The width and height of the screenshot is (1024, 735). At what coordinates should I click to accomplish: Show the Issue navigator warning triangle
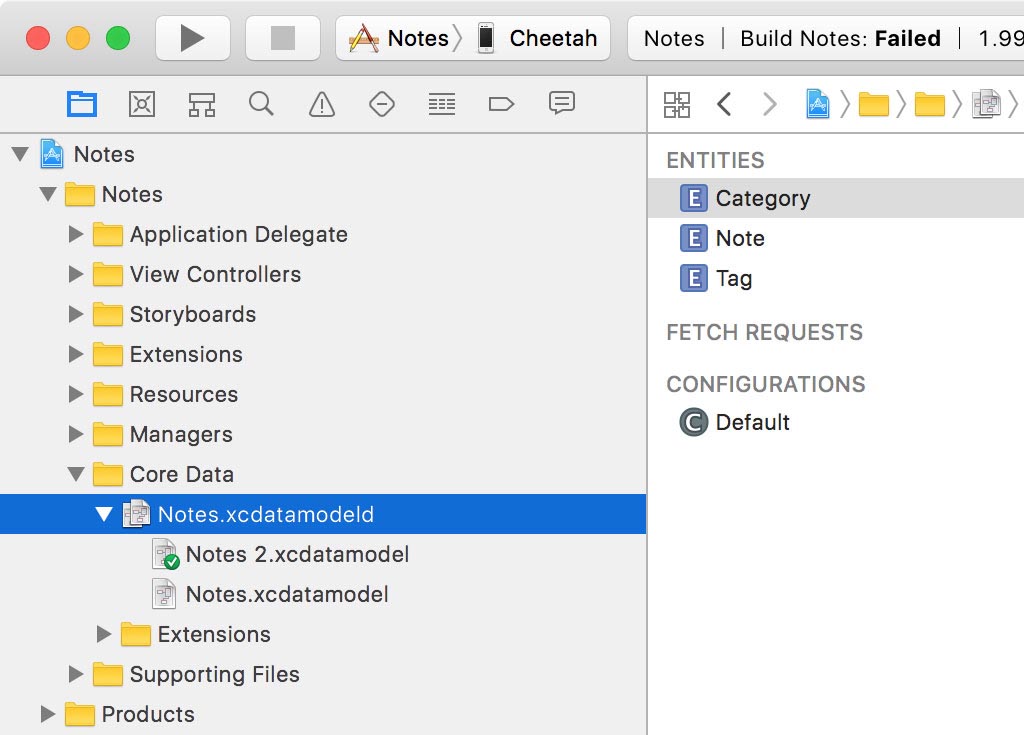(x=321, y=104)
